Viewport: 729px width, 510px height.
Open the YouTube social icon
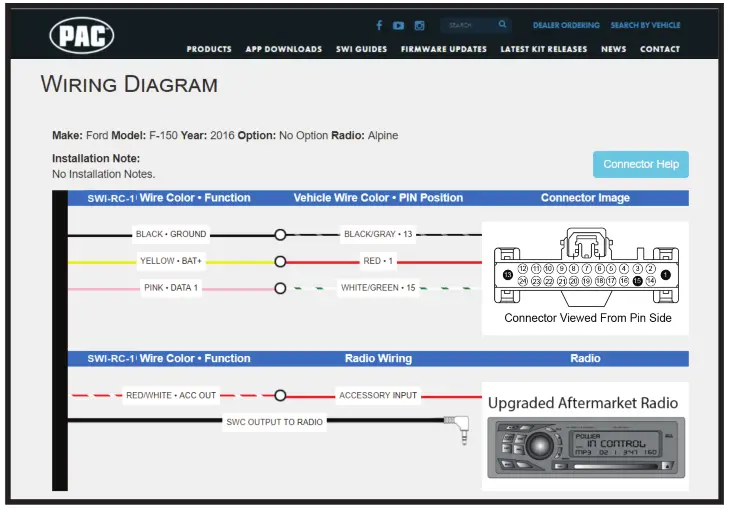(398, 26)
